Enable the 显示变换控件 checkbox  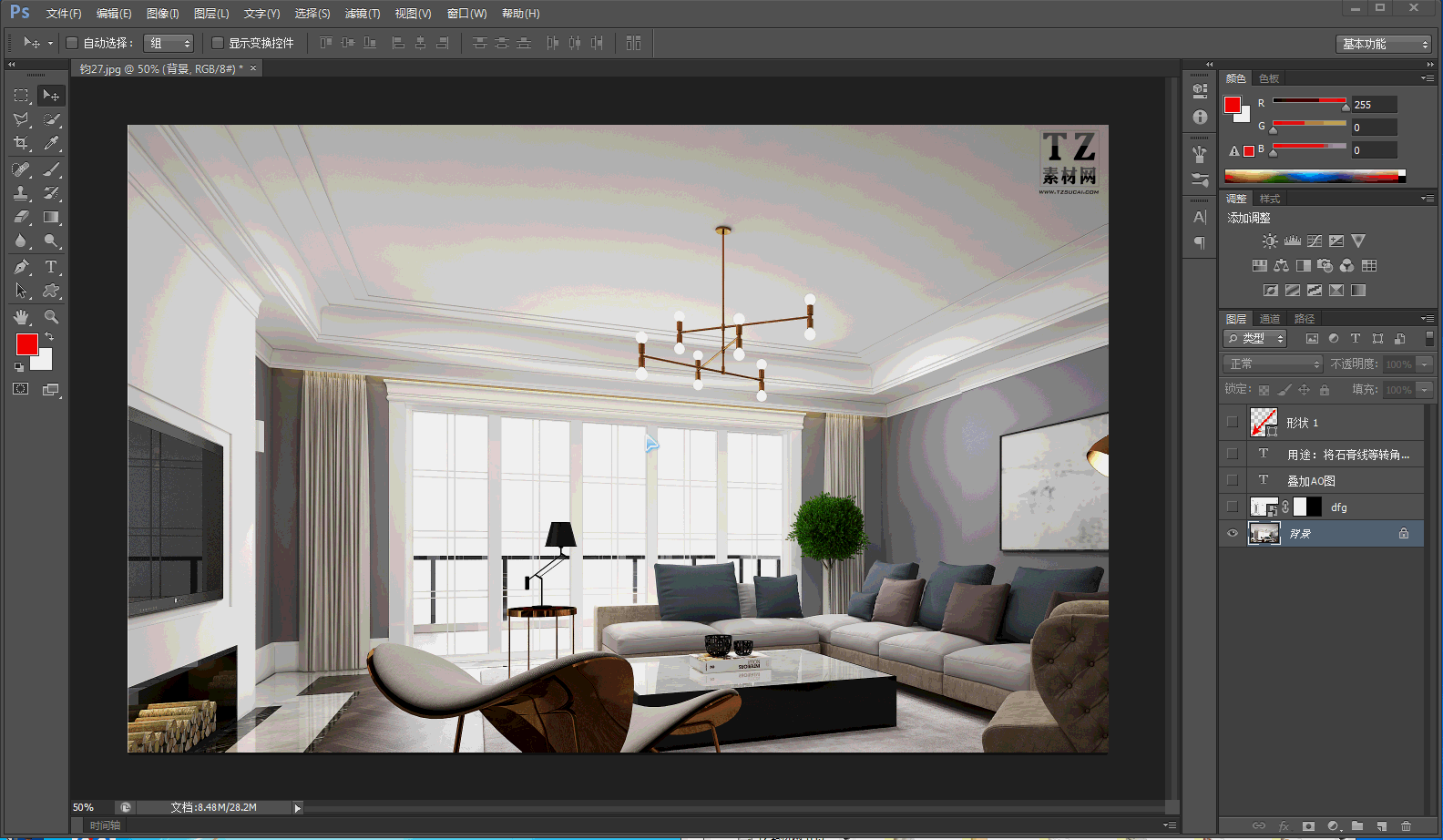[x=218, y=43]
